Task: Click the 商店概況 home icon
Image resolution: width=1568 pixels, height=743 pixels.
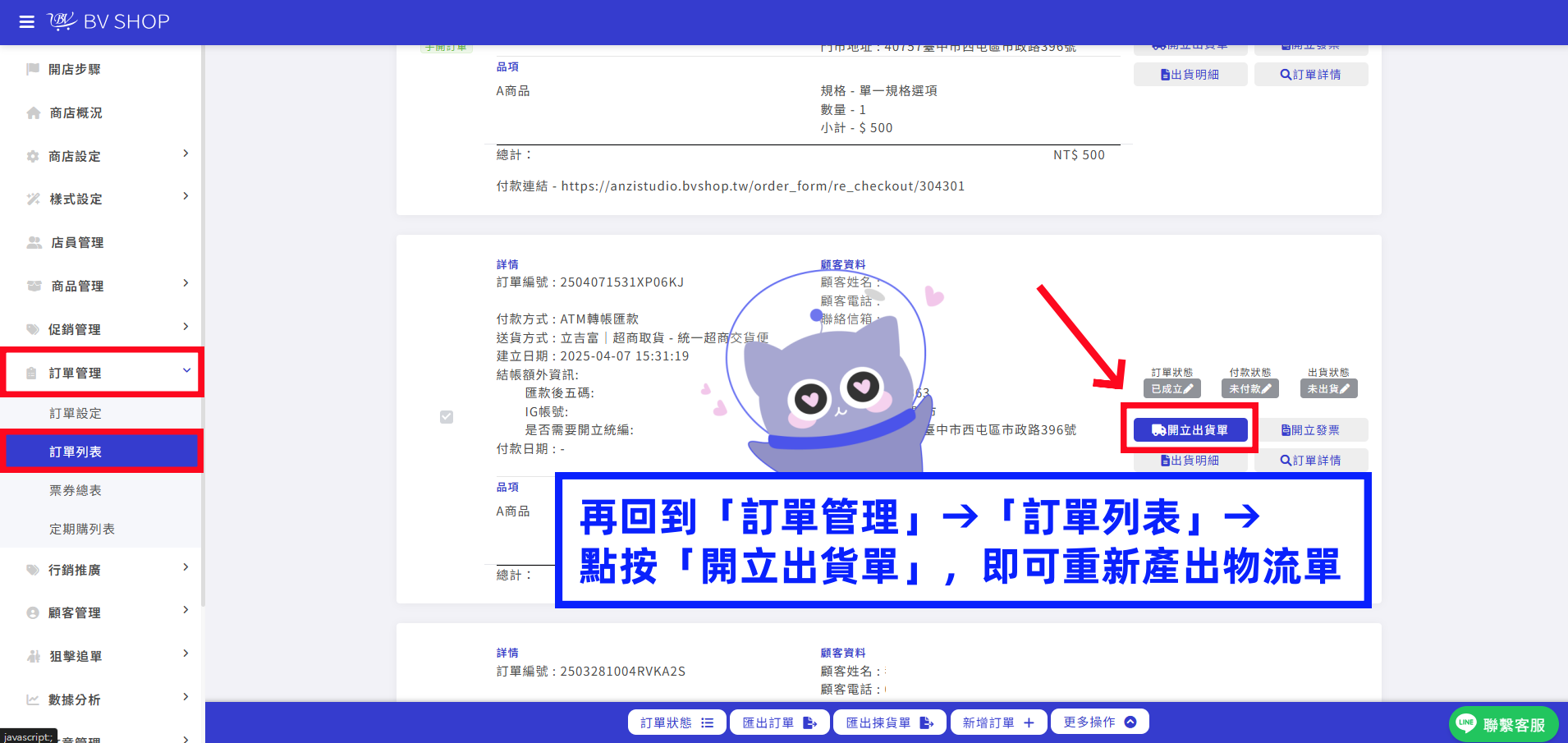Action: pyautogui.click(x=34, y=112)
